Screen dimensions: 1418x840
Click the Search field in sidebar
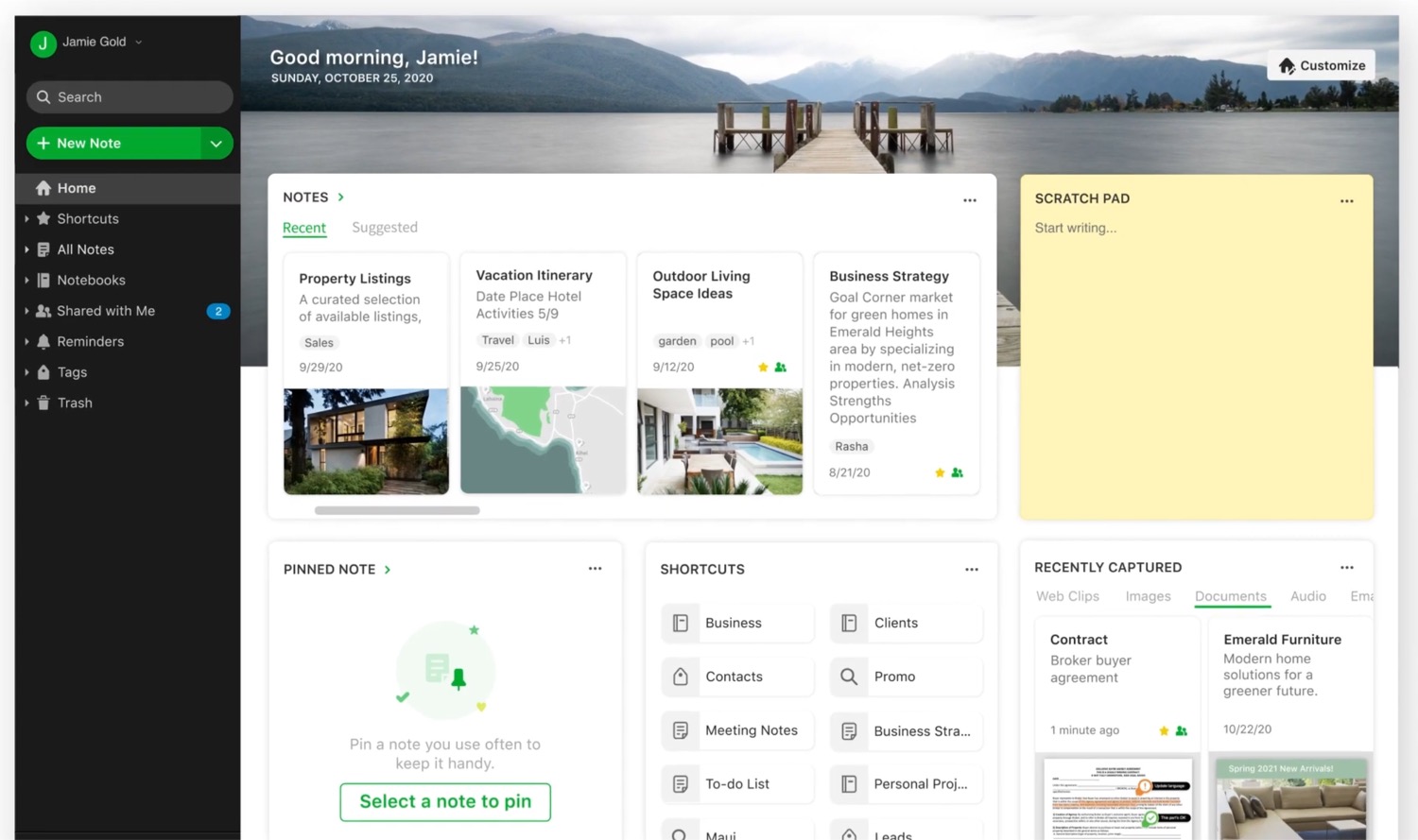(x=130, y=97)
